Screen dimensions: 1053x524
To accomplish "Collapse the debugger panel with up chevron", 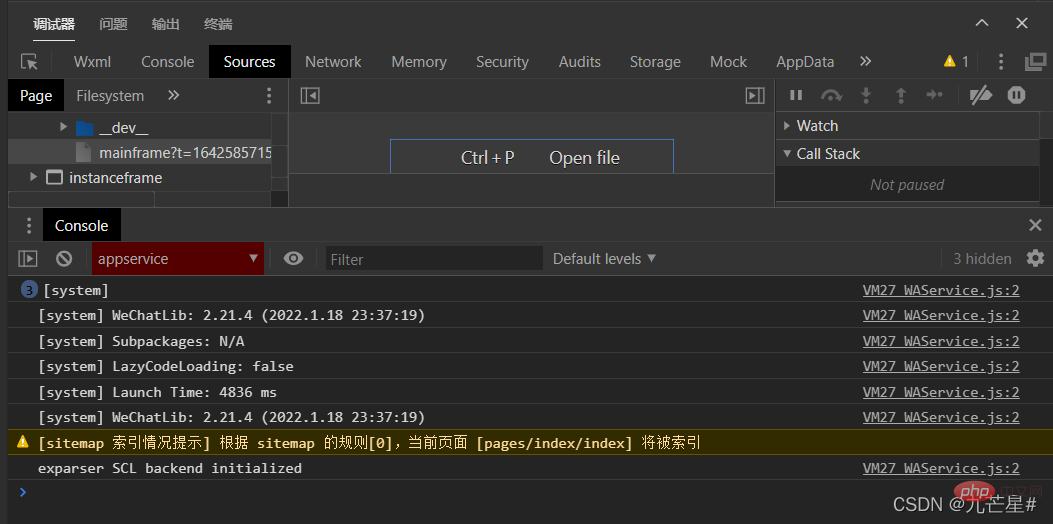I will 982,24.
